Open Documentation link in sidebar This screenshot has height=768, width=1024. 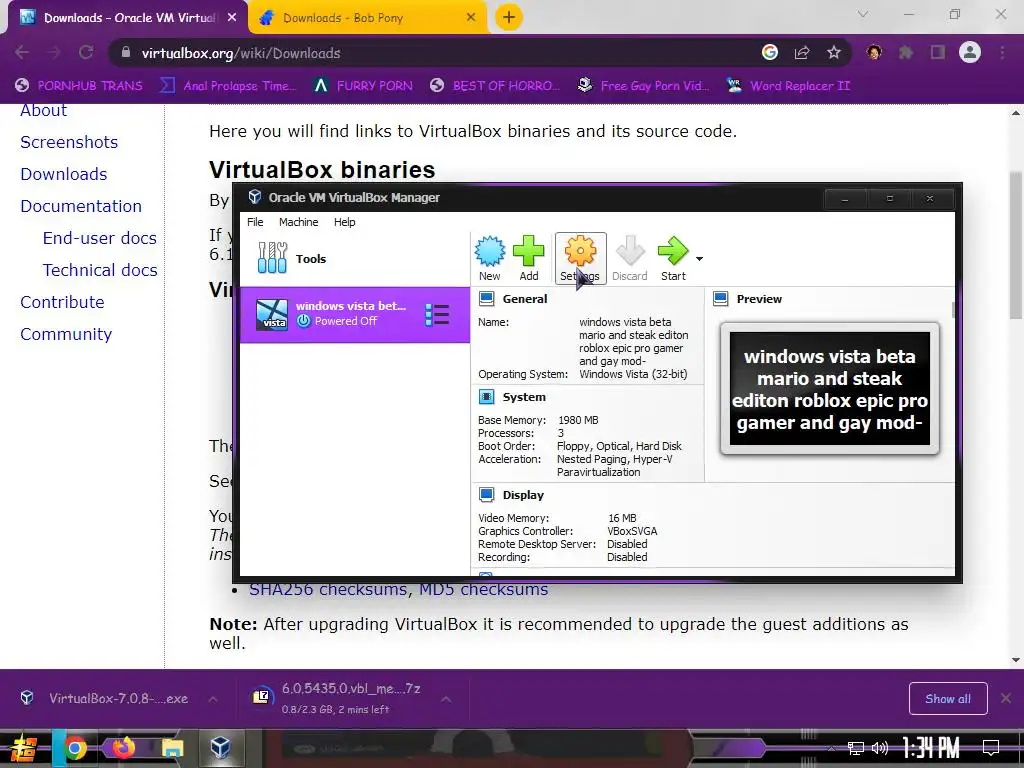[81, 206]
